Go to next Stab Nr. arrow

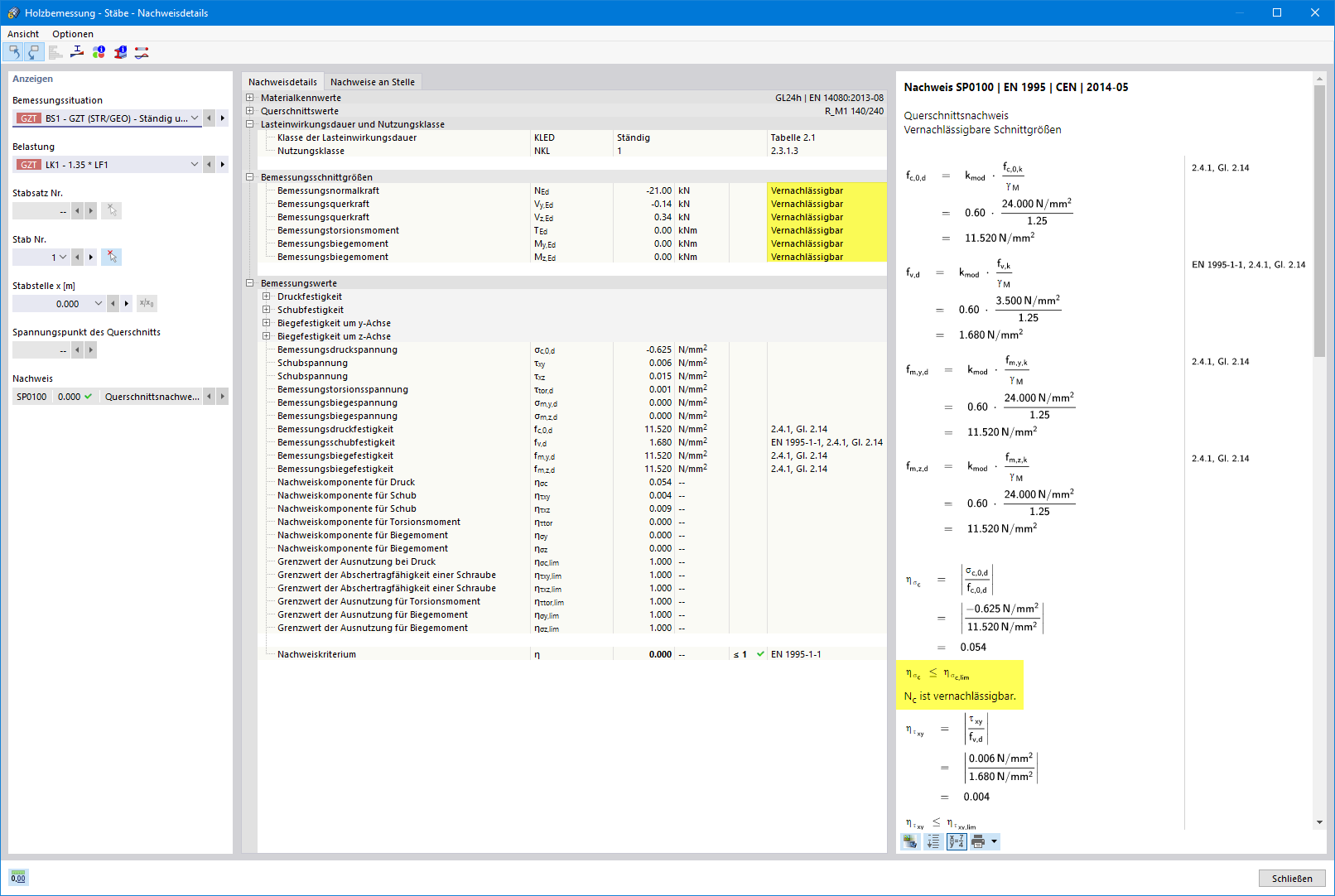(91, 258)
